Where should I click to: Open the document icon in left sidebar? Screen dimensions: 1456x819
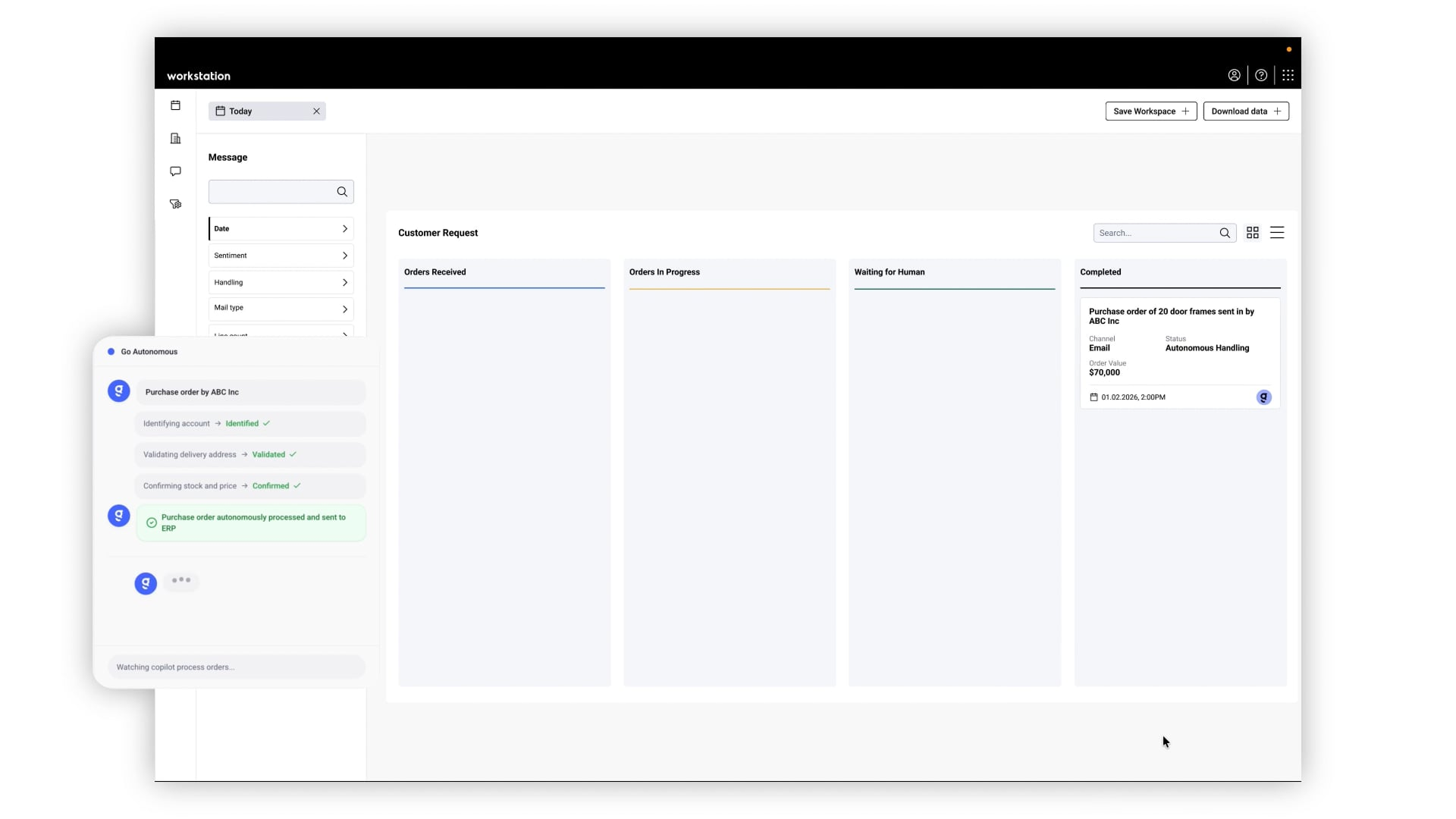(175, 139)
